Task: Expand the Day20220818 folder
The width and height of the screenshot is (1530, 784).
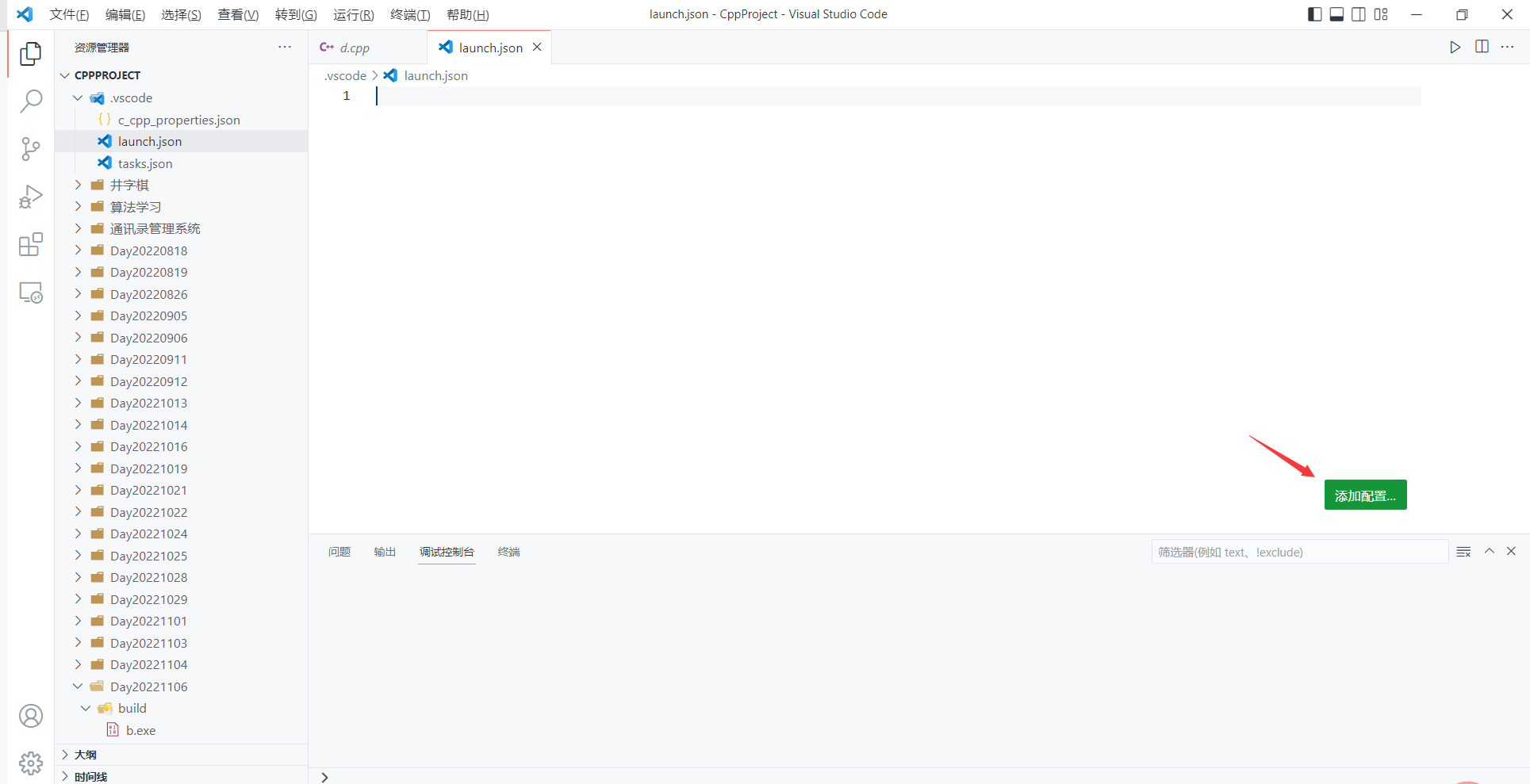Action: [181, 250]
